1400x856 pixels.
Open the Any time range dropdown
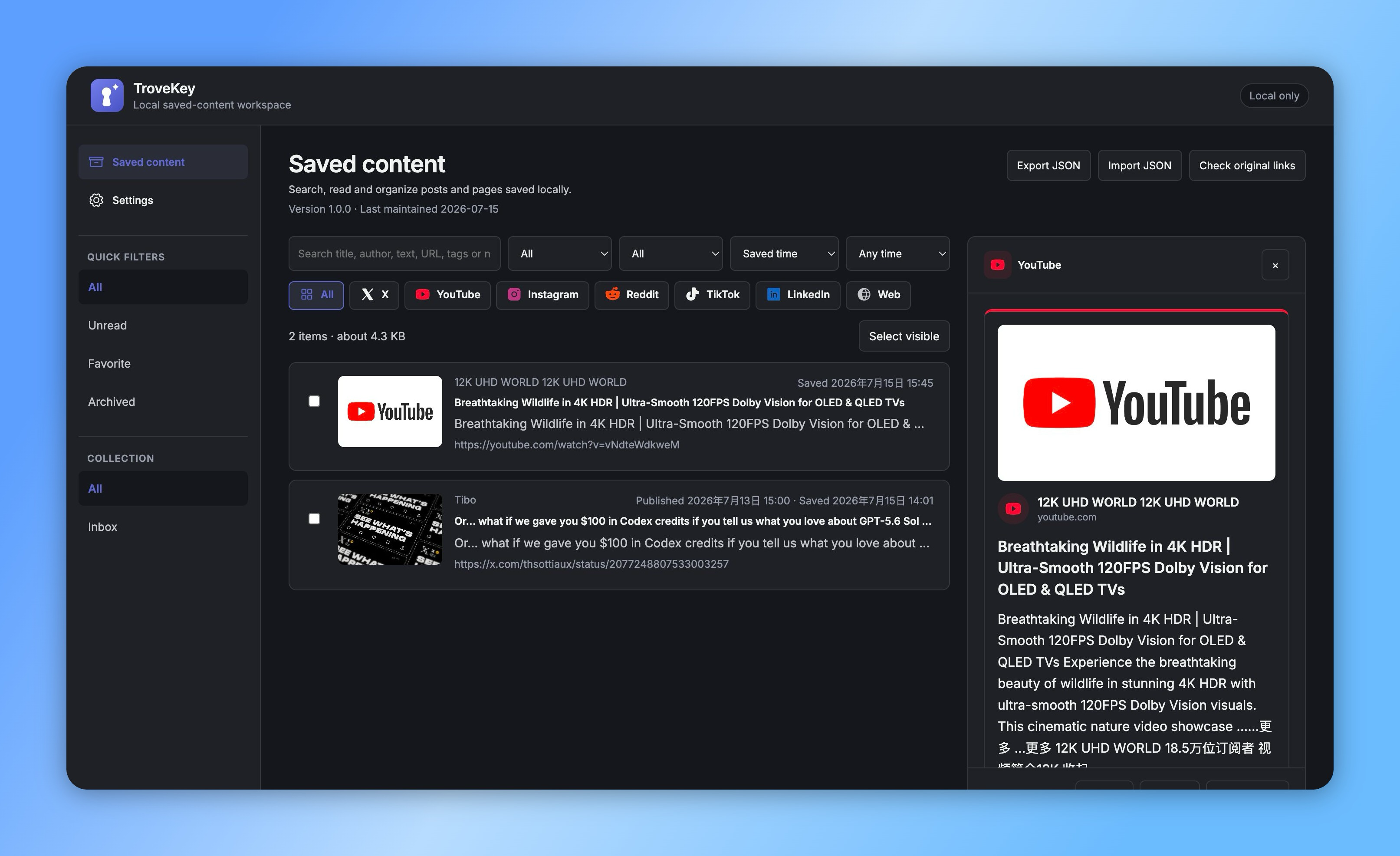[x=898, y=254]
